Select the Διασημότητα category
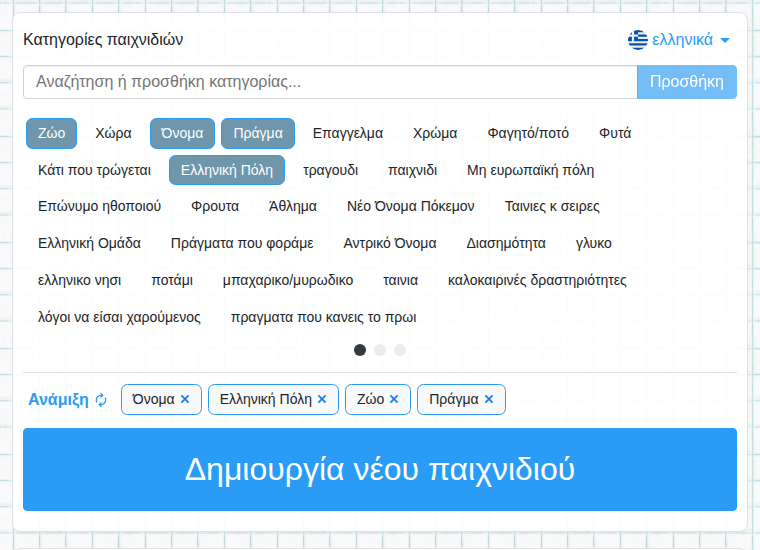This screenshot has height=550, width=760. click(x=506, y=243)
